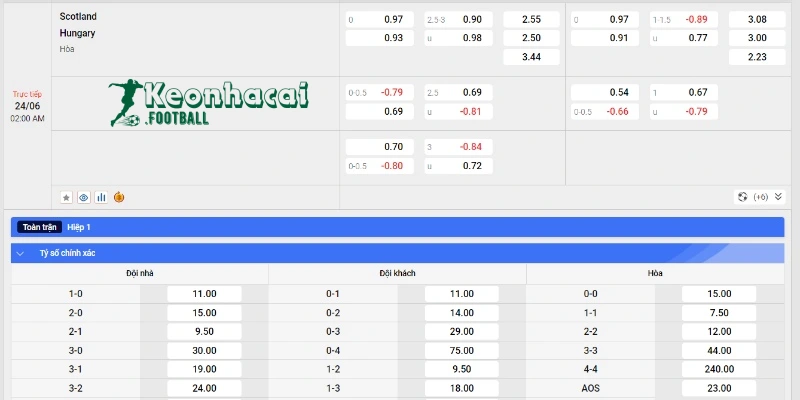Expand more markets with double chevron
800x400 pixels.
click(778, 197)
